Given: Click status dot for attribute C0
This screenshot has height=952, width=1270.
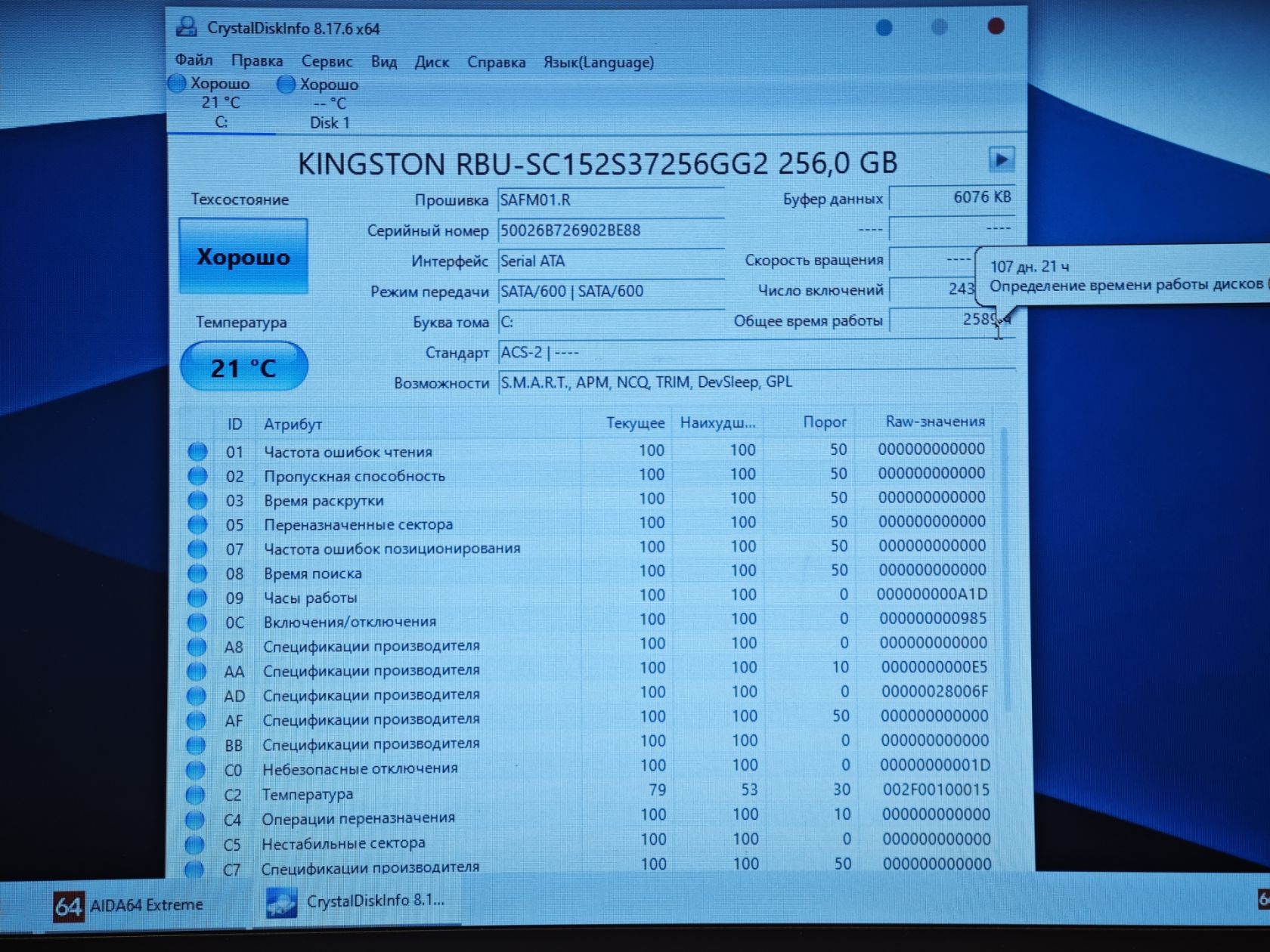Looking at the screenshot, I should (x=195, y=770).
